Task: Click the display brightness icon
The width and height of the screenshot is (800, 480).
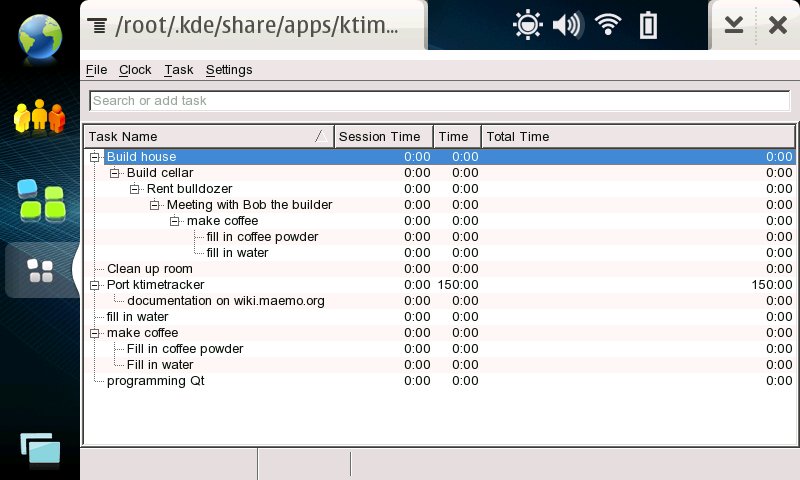Action: pos(527,25)
